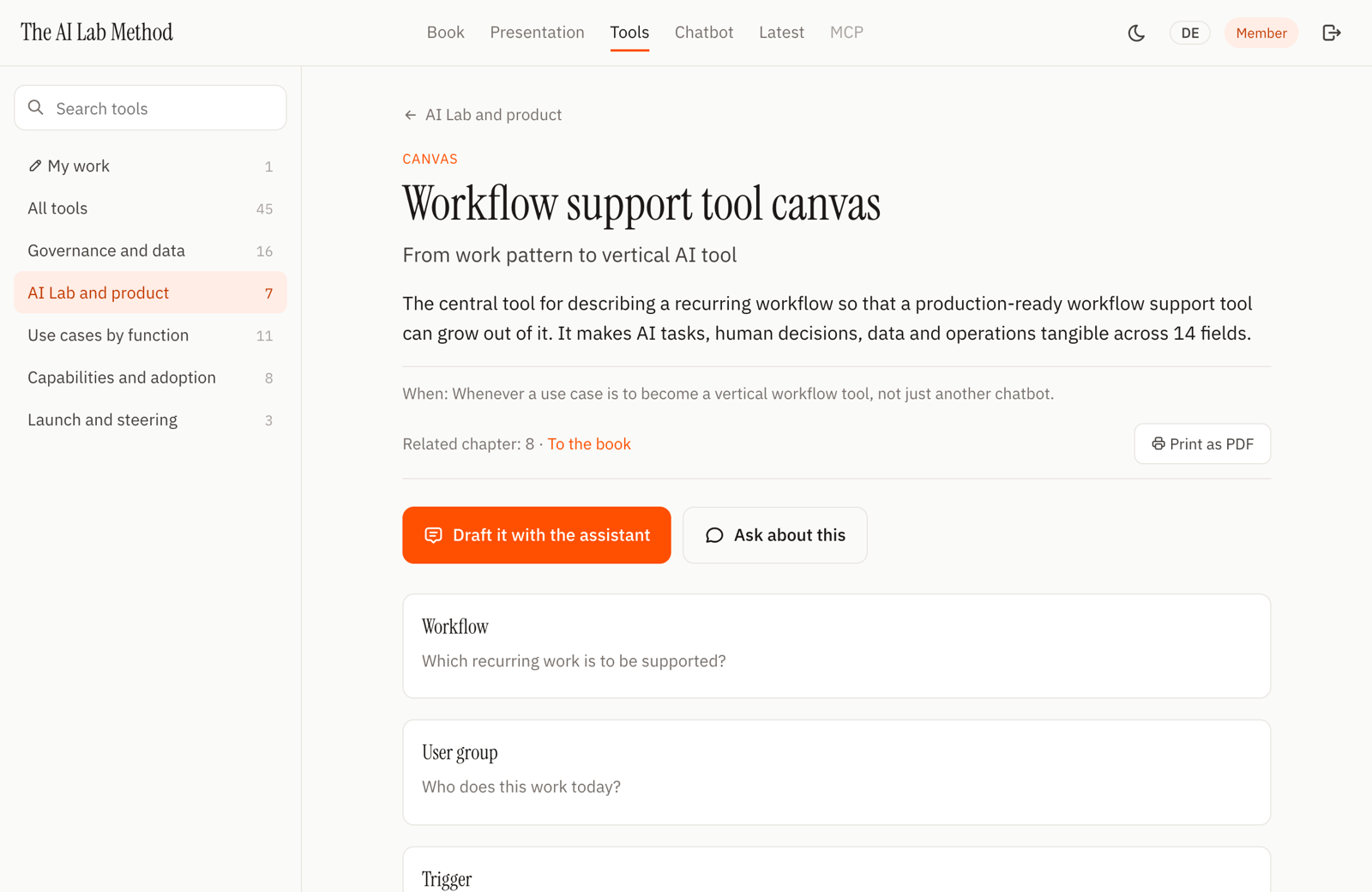The width and height of the screenshot is (1372, 892).
Task: Click the Trigger canvas field card
Action: 837,870
